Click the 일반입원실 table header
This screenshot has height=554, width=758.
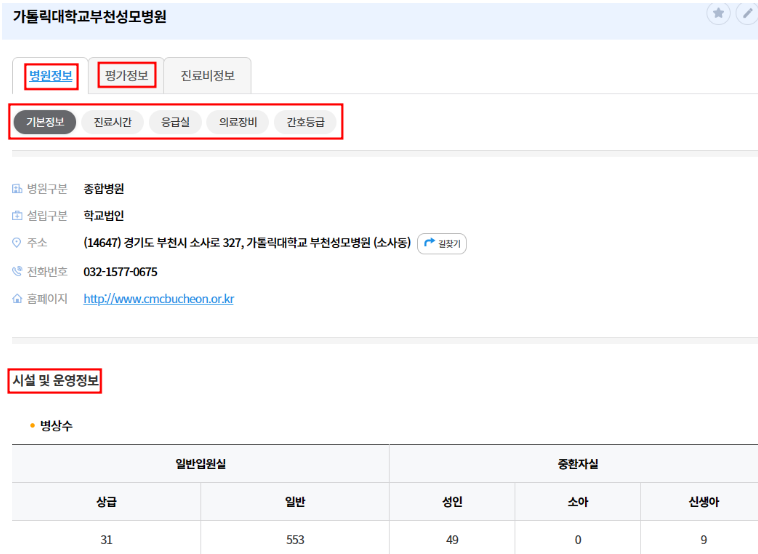201,464
